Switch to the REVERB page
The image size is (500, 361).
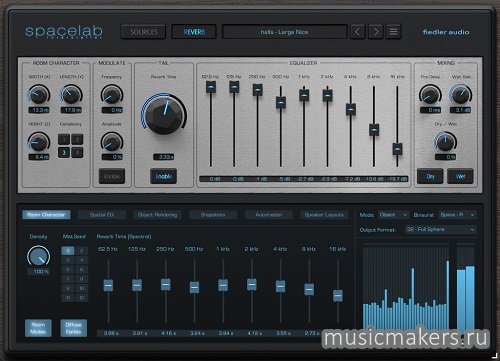point(194,32)
